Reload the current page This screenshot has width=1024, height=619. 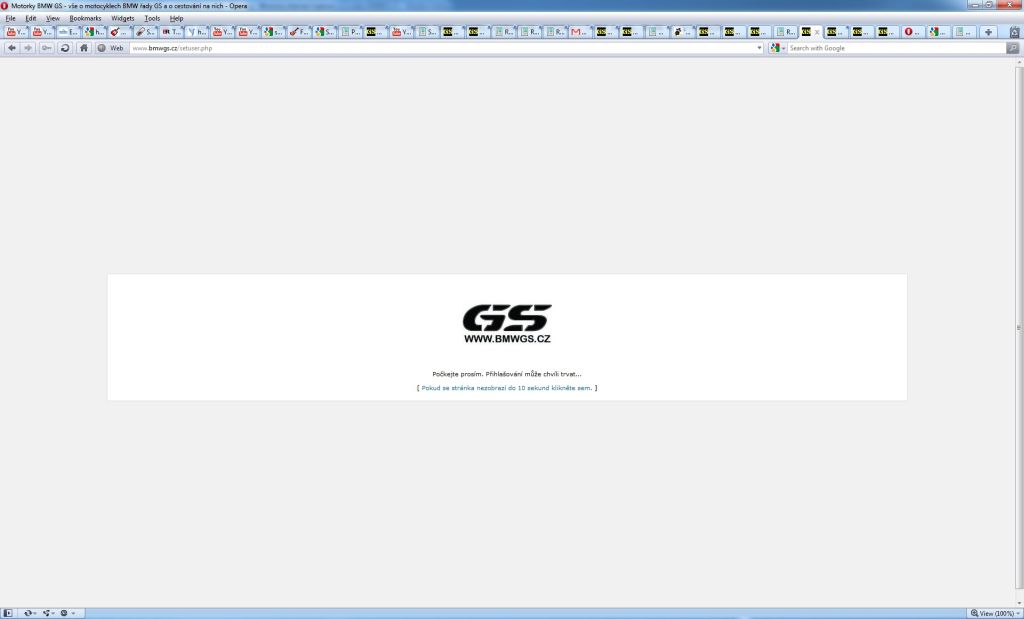(65, 48)
